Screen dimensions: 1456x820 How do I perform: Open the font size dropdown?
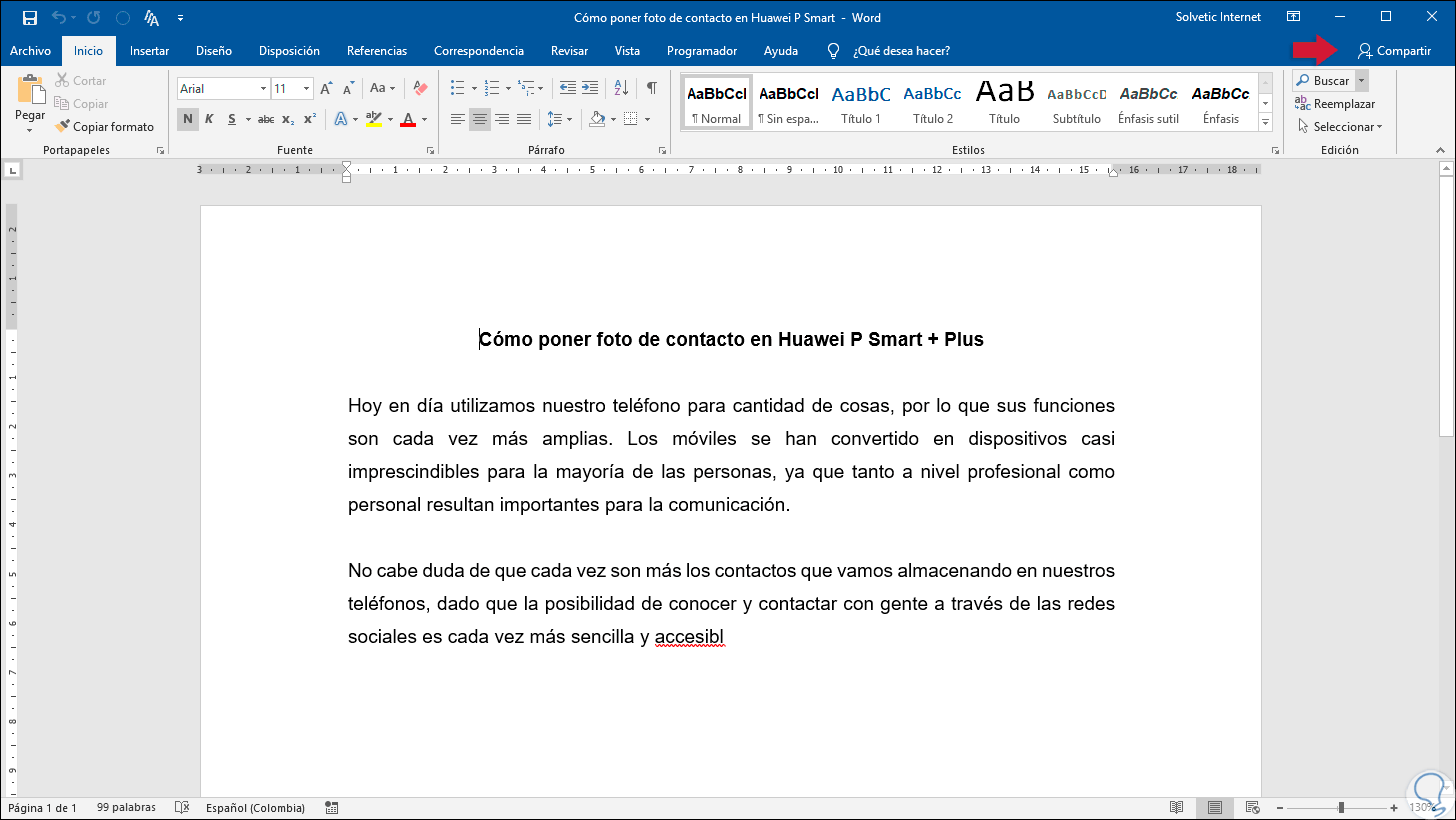point(307,89)
